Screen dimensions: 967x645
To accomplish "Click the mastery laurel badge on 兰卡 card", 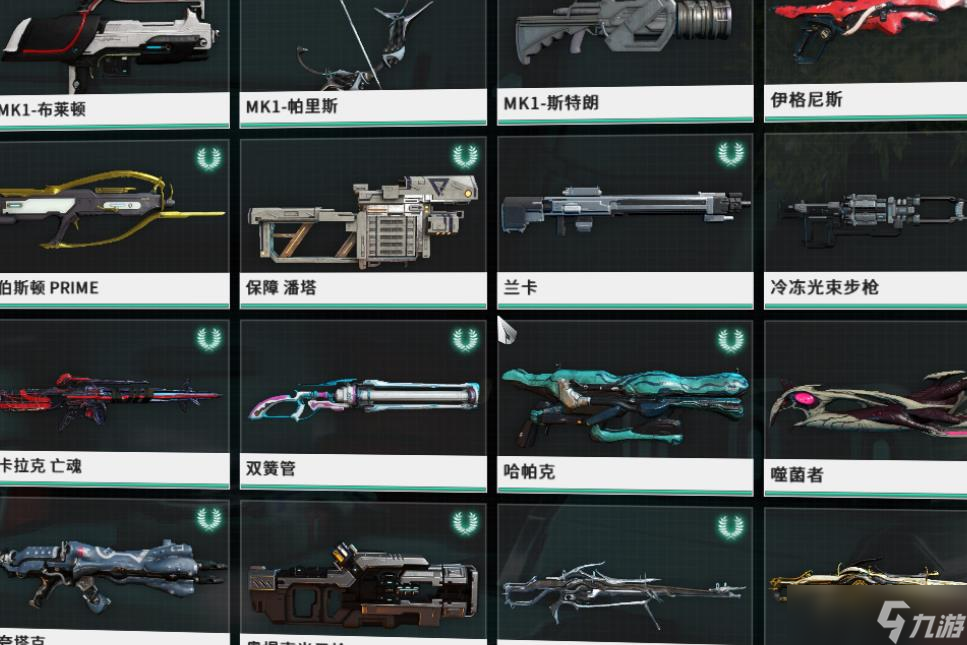I will (x=730, y=154).
